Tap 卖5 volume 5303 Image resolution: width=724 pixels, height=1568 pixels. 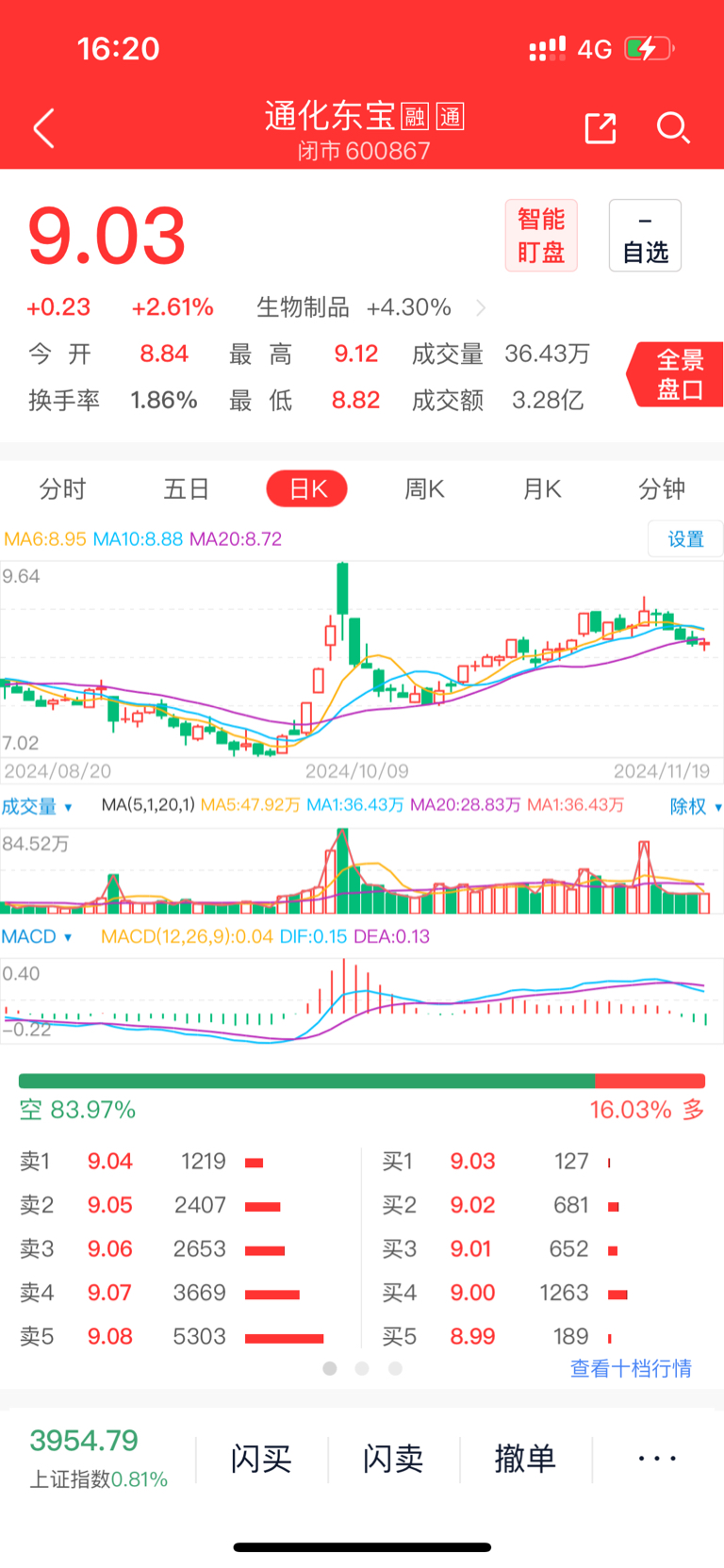pyautogui.click(x=200, y=1337)
